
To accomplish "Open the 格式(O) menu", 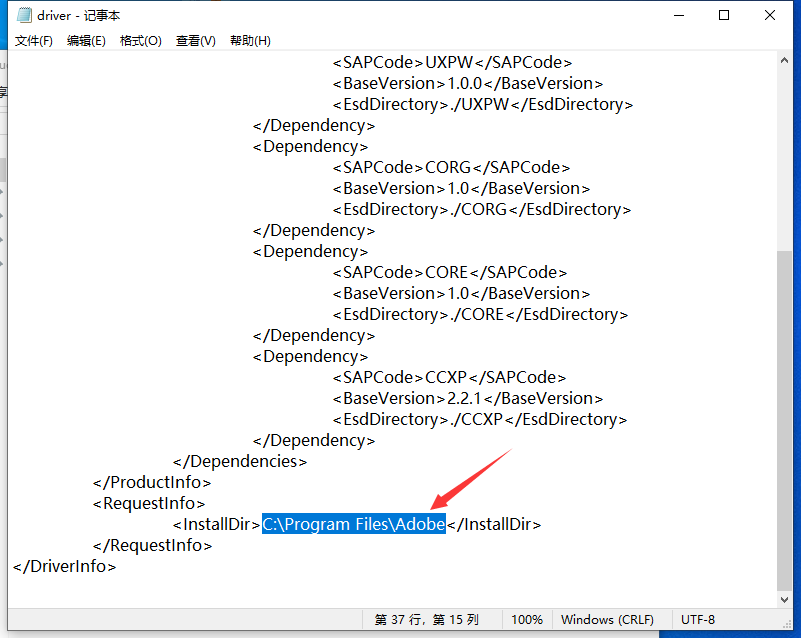I will 140,41.
